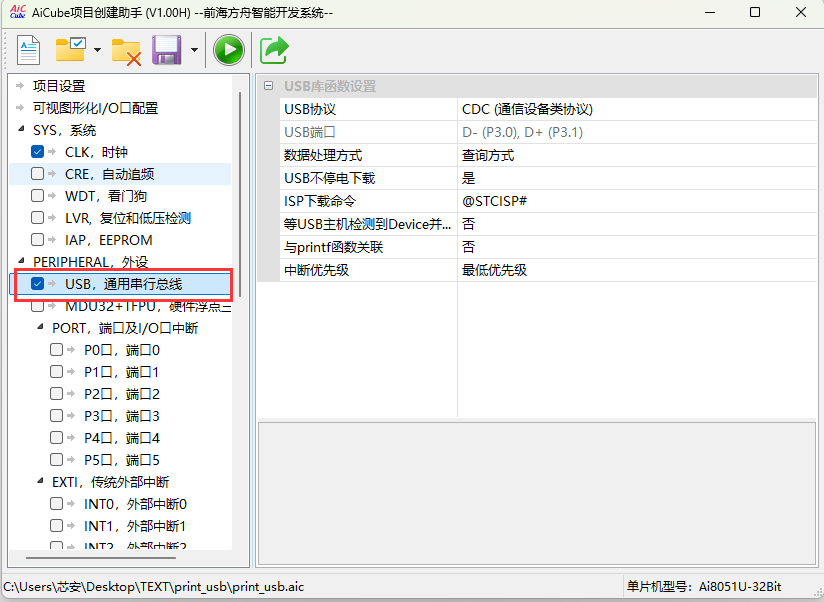The height and width of the screenshot is (602, 824).
Task: Check the LVR 复位和低压检测 box
Action: (x=37, y=217)
